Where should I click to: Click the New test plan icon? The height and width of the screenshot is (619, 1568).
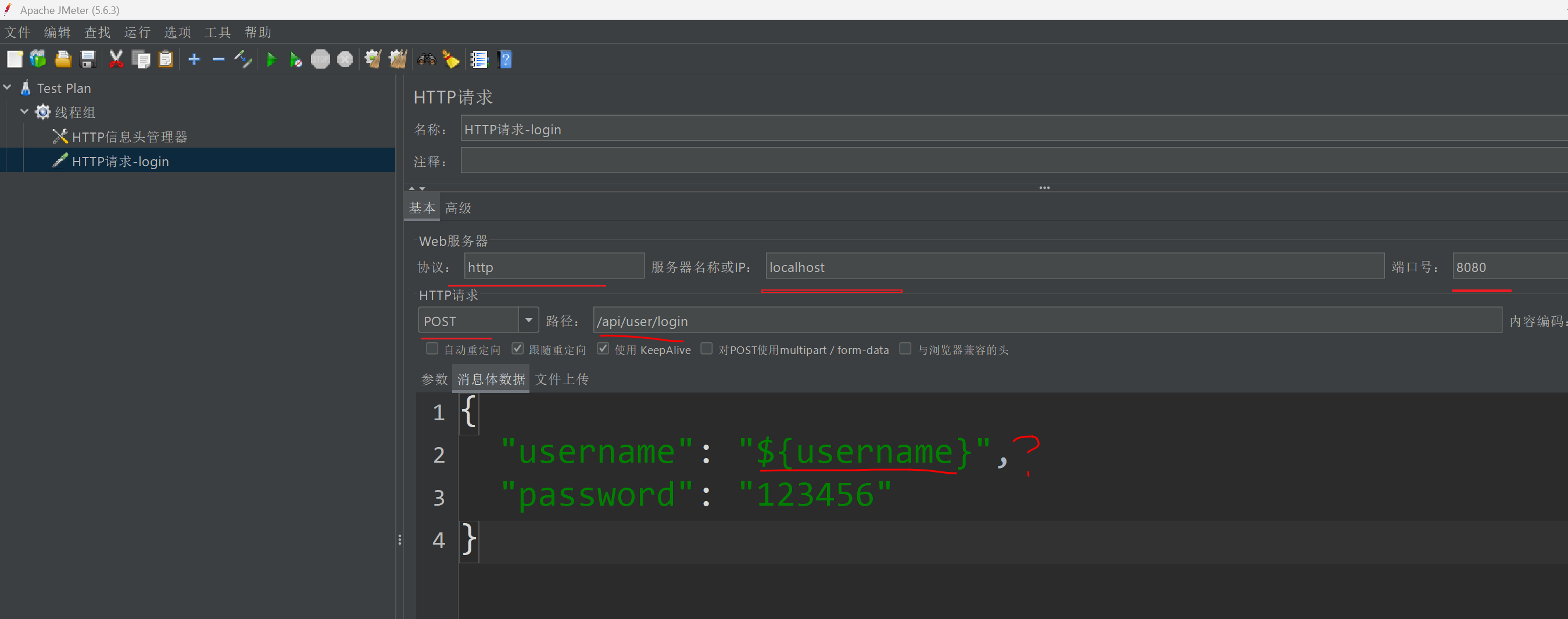[x=15, y=59]
